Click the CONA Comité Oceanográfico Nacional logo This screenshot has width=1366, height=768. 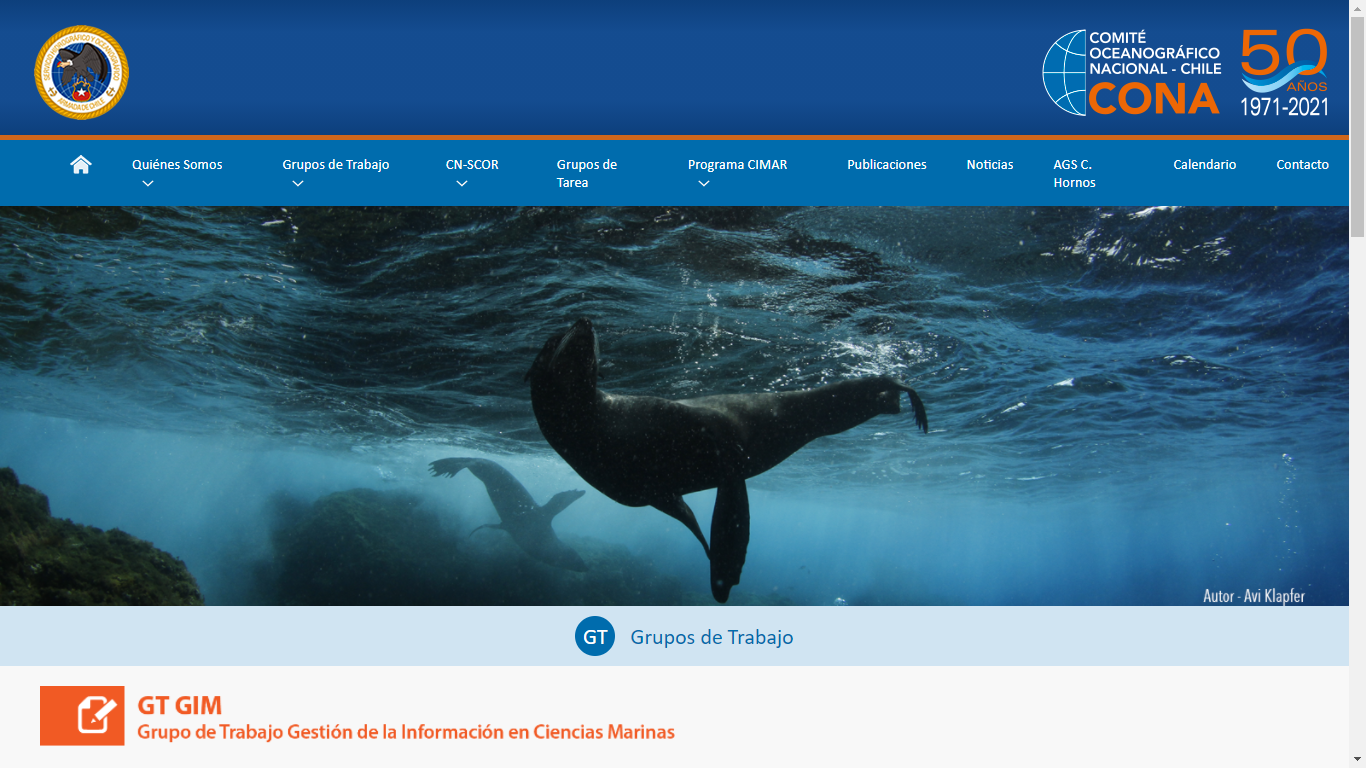click(x=1132, y=73)
